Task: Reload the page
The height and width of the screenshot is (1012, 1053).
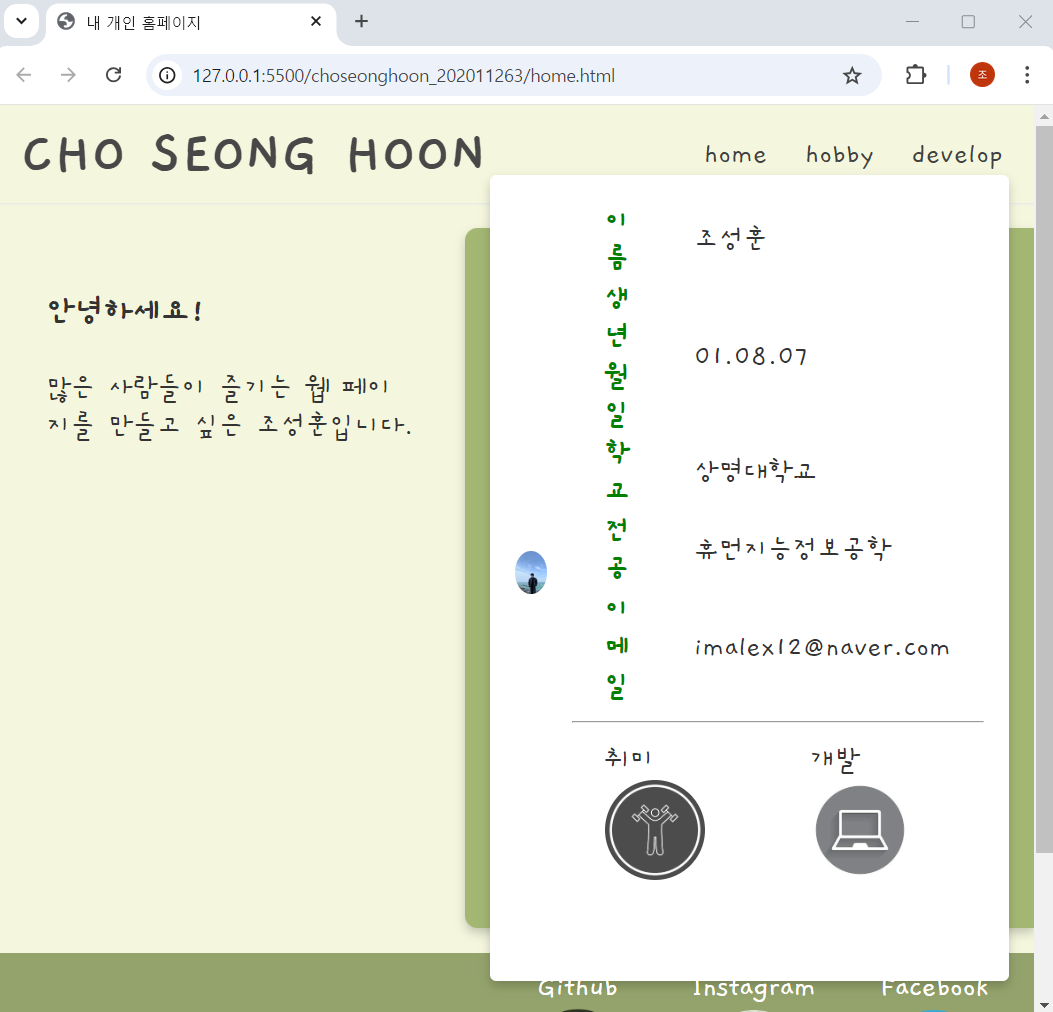Action: pyautogui.click(x=114, y=76)
